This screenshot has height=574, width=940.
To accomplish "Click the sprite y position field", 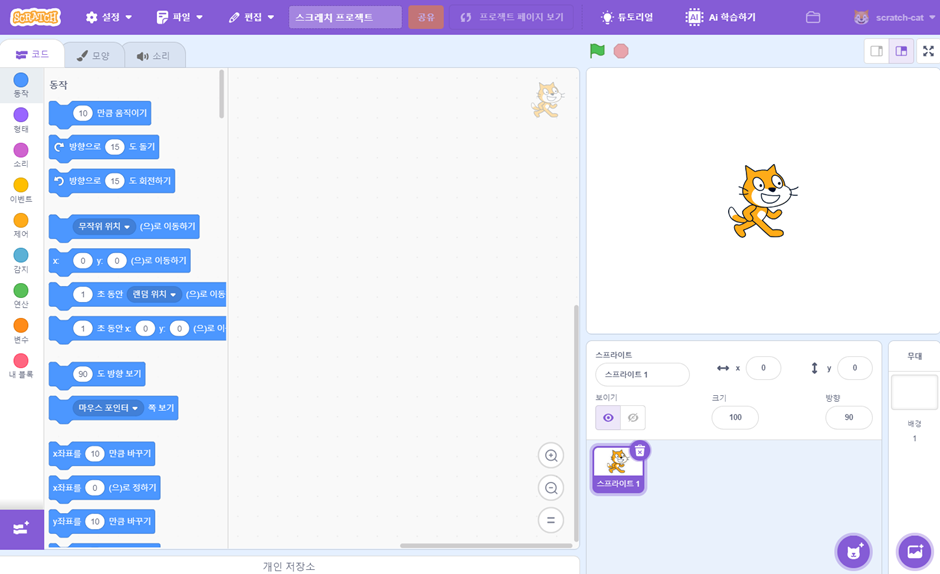I will tap(854, 368).
